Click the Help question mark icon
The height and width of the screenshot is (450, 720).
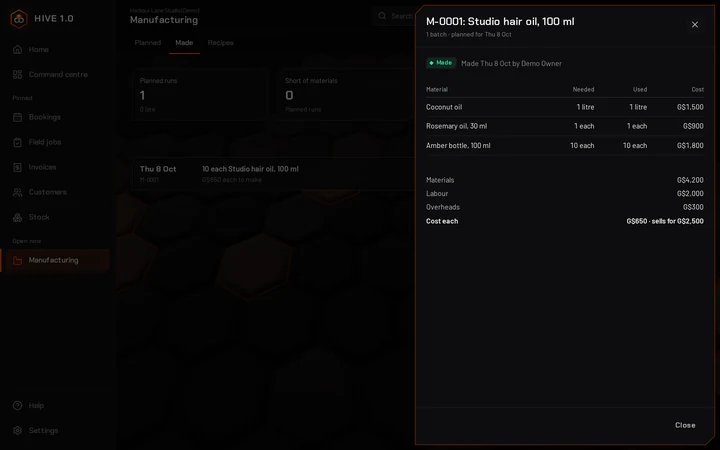17,405
